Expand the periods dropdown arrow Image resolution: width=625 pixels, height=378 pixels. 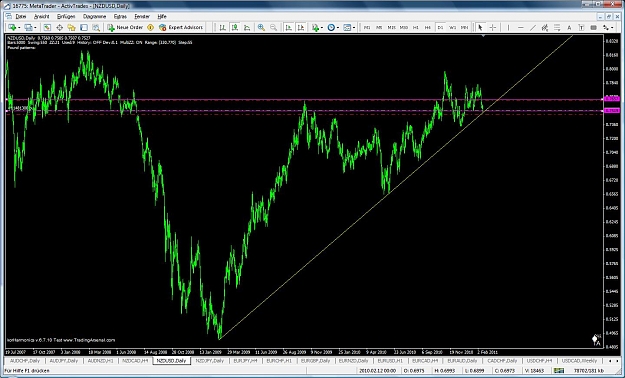pos(338,28)
